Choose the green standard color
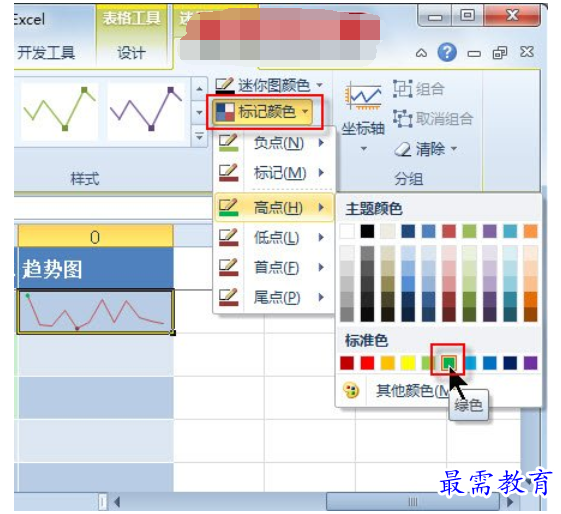Image resolution: width=561 pixels, height=514 pixels. pyautogui.click(x=449, y=363)
